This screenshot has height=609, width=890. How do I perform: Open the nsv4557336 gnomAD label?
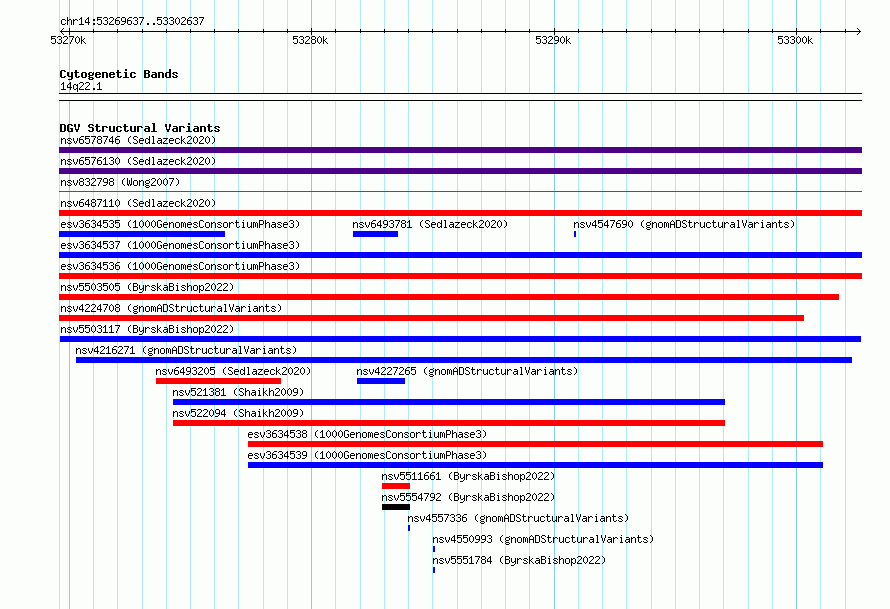point(518,518)
